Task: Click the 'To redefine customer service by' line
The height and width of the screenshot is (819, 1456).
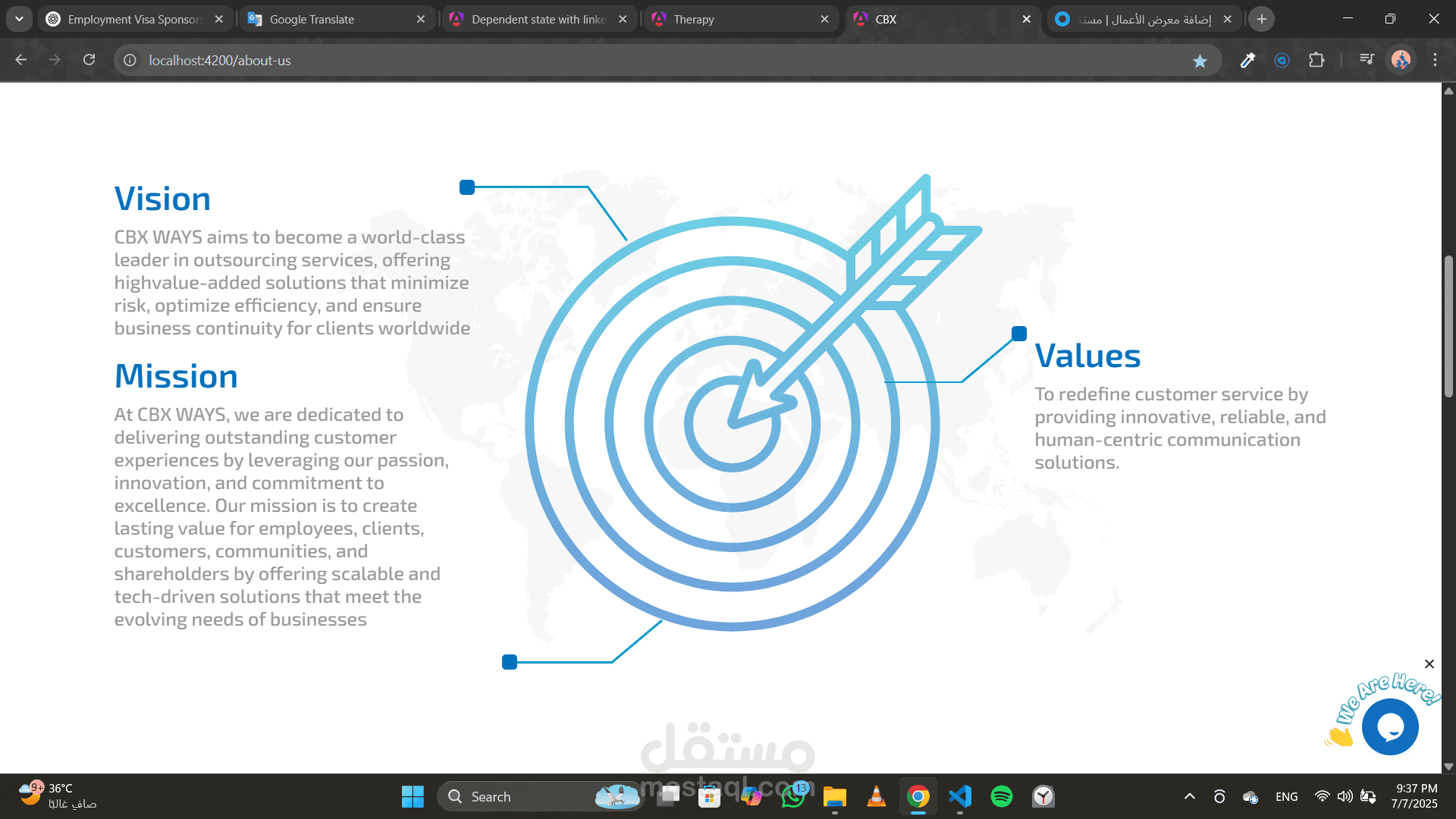Action: click(1172, 394)
